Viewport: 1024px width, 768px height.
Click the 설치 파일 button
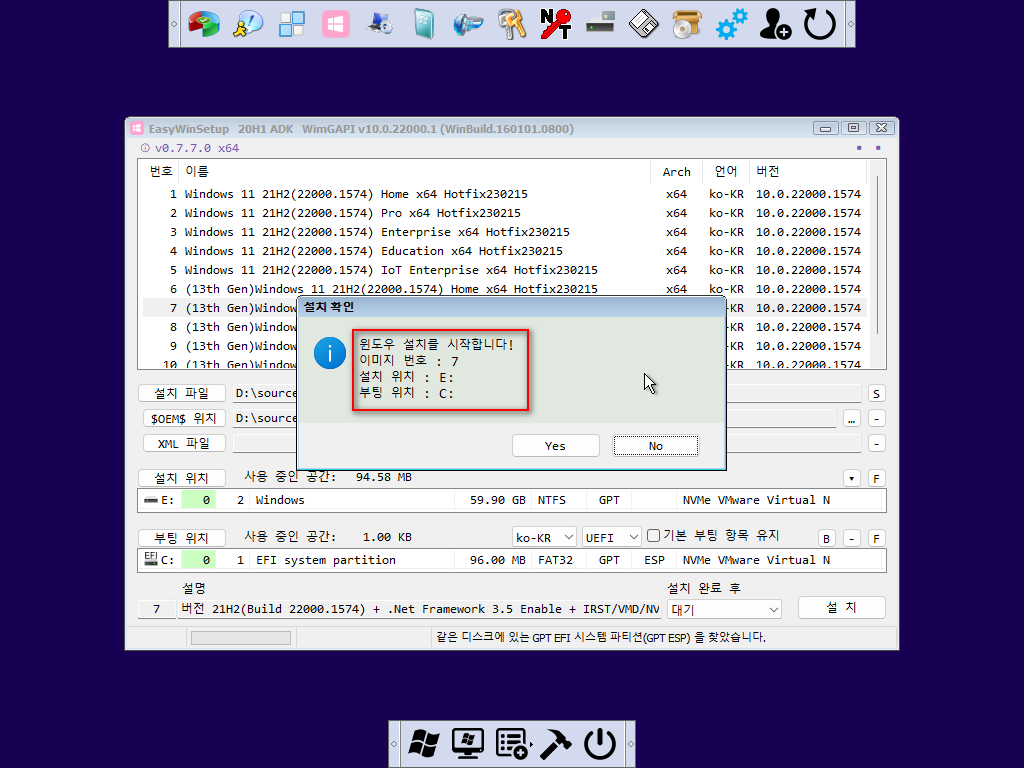coord(182,393)
